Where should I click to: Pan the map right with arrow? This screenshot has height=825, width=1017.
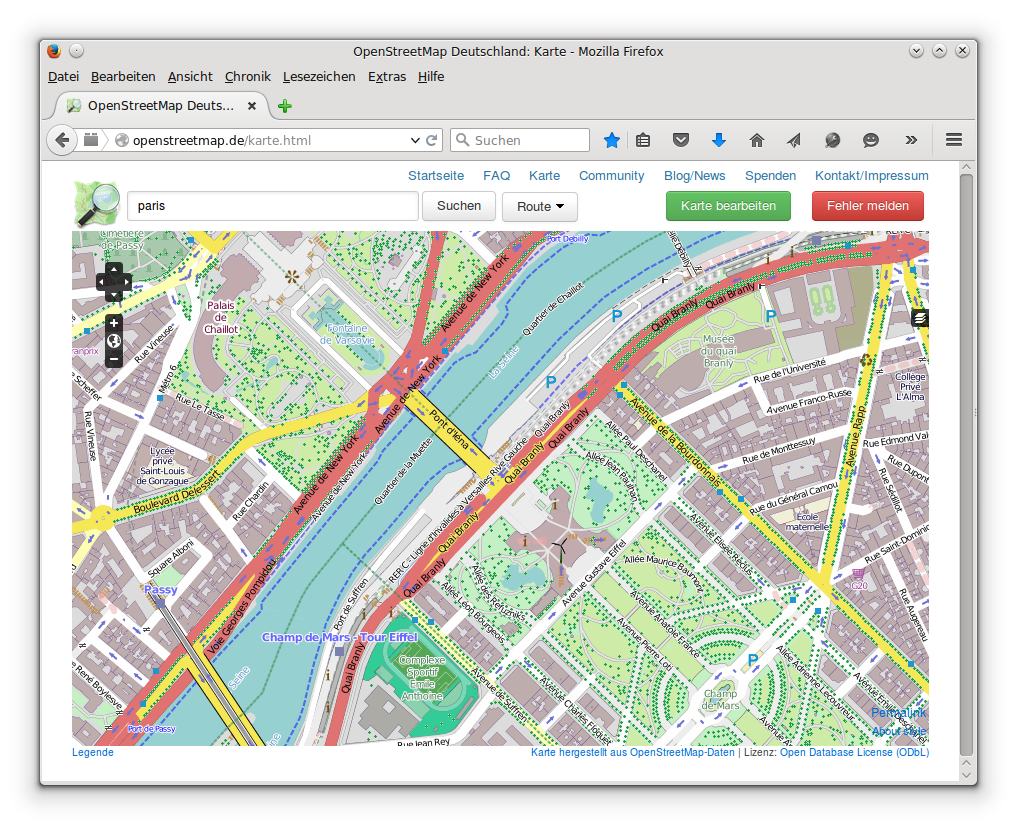point(126,282)
